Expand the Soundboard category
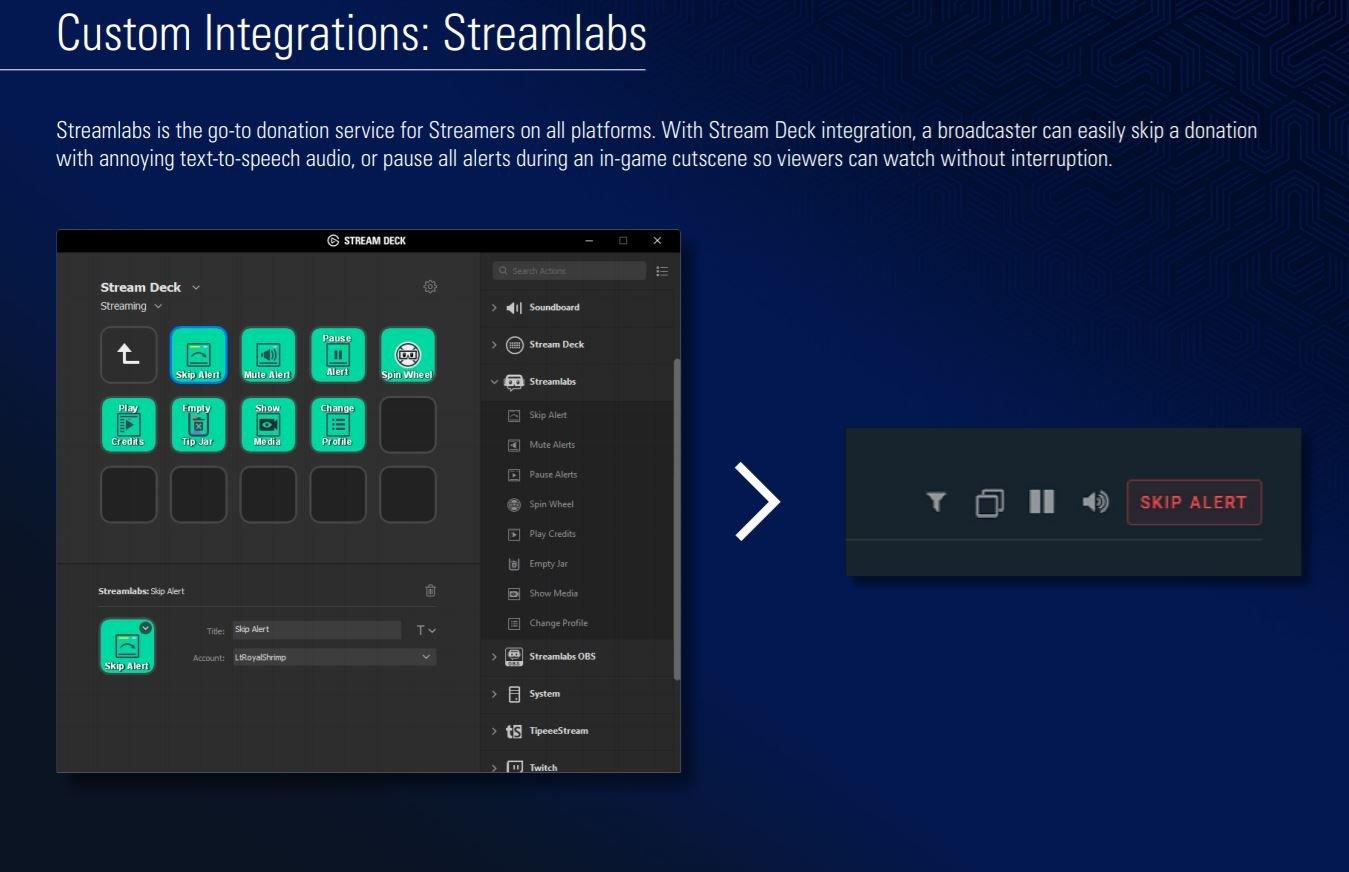Viewport: 1349px width, 872px height. pyautogui.click(x=493, y=307)
